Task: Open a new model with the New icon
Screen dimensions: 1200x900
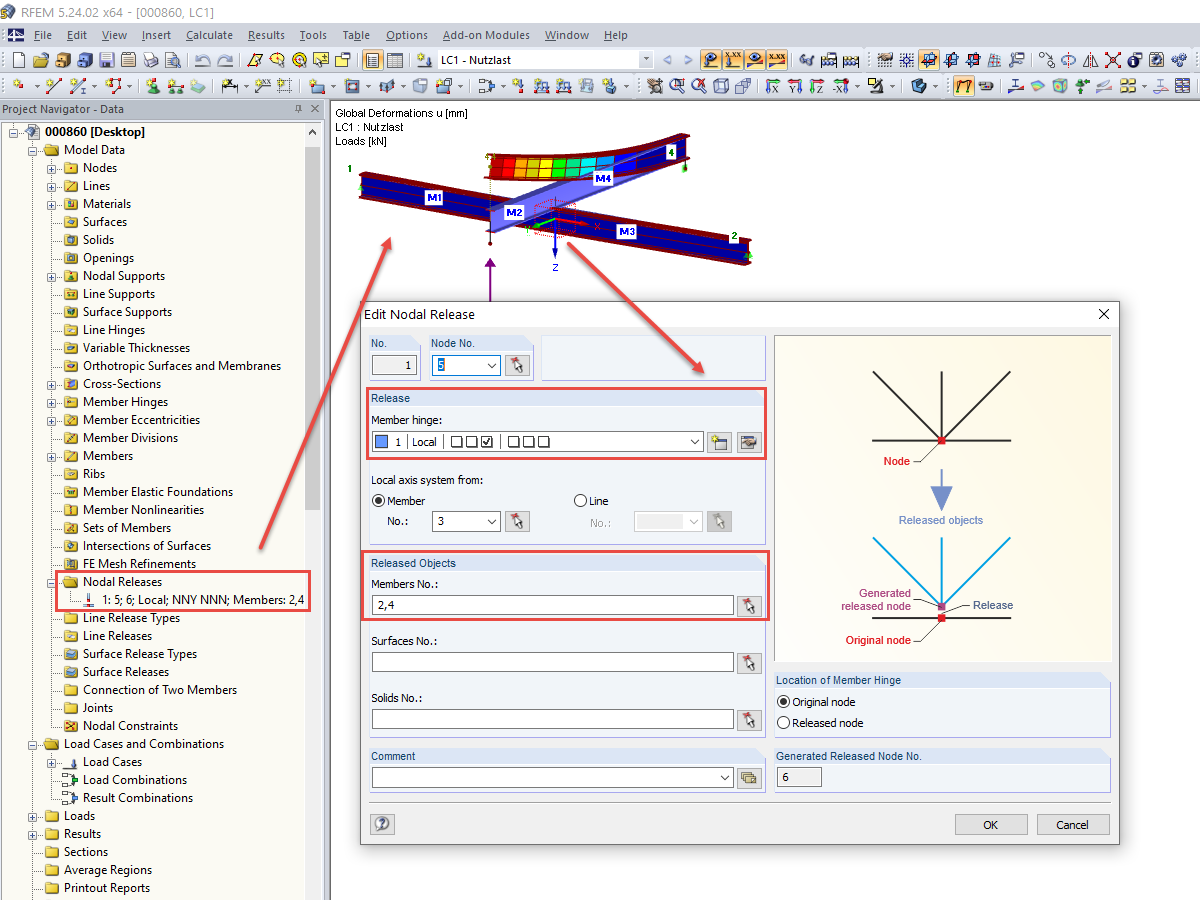Action: coord(18,60)
